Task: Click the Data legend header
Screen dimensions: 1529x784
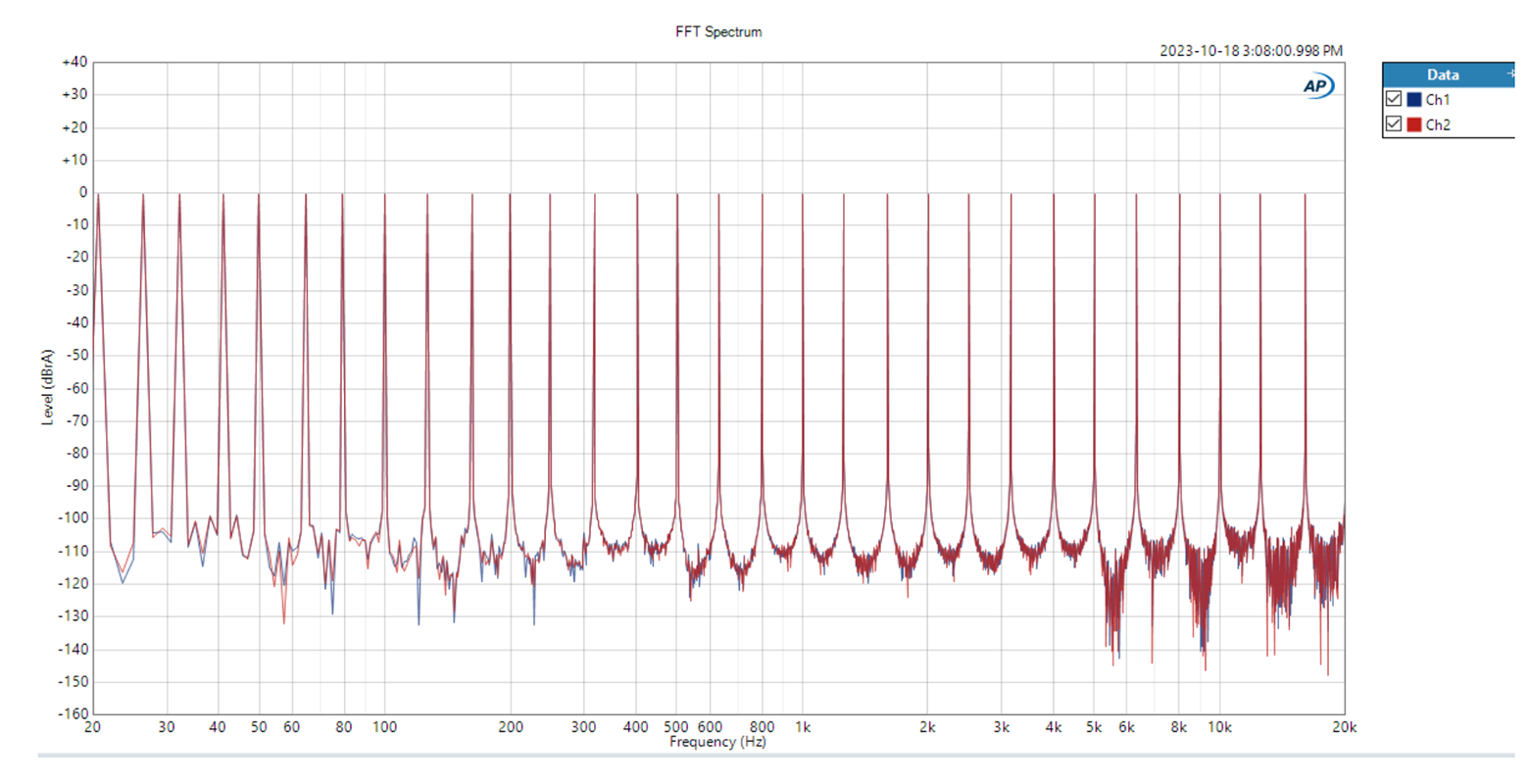Action: tap(1442, 74)
